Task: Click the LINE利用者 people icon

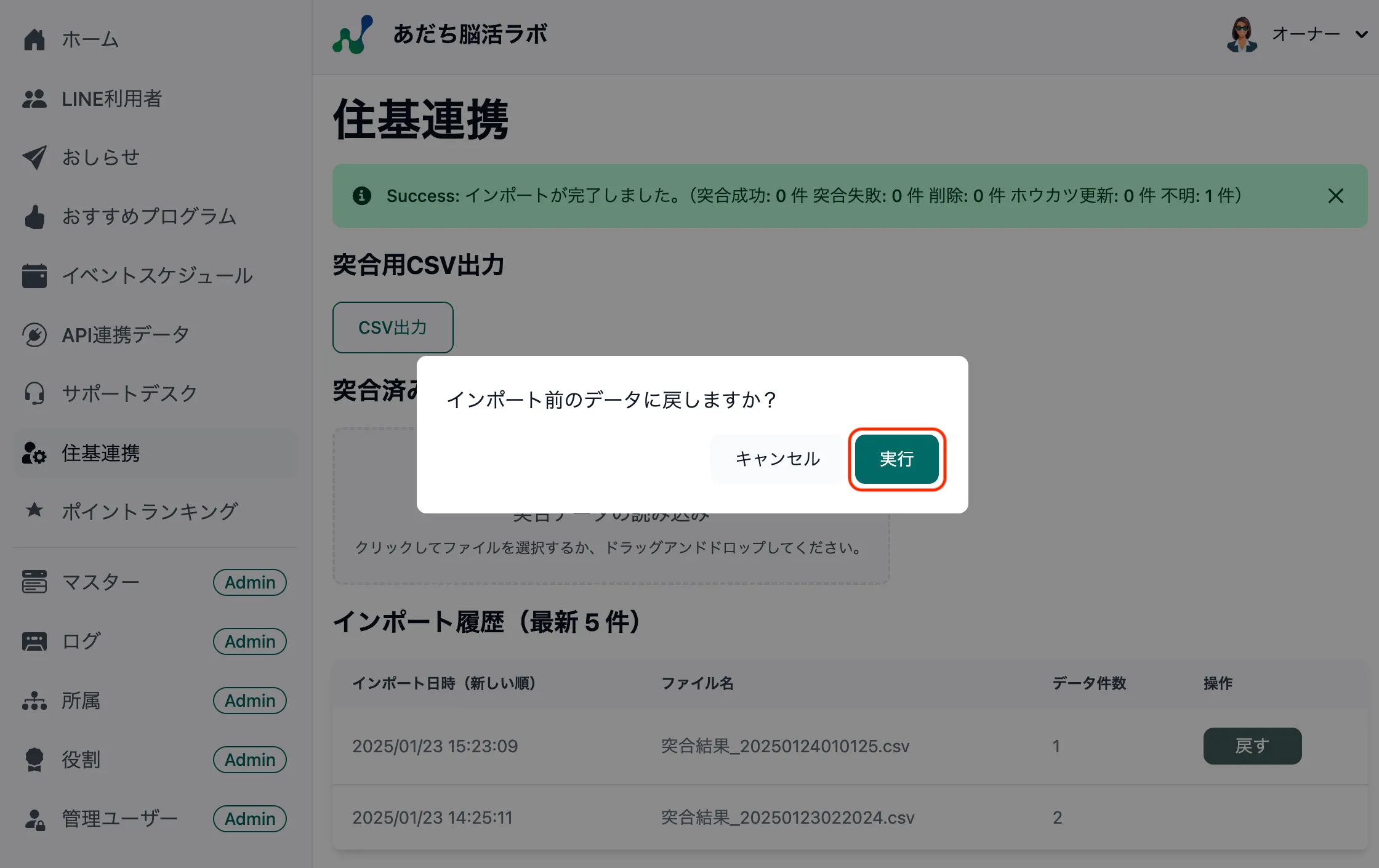Action: click(x=34, y=98)
